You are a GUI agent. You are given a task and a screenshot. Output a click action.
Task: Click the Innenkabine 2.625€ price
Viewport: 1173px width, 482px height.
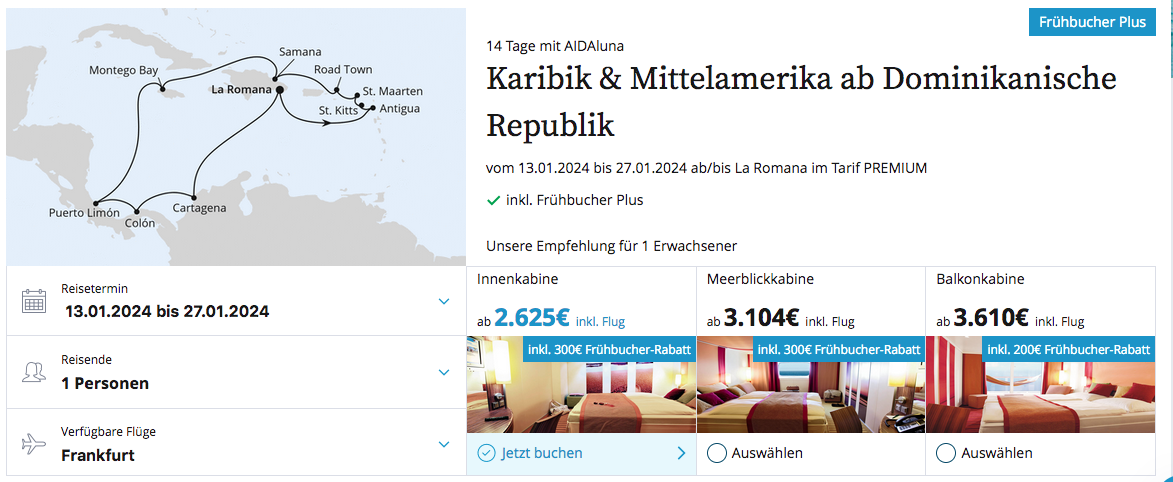coord(532,318)
